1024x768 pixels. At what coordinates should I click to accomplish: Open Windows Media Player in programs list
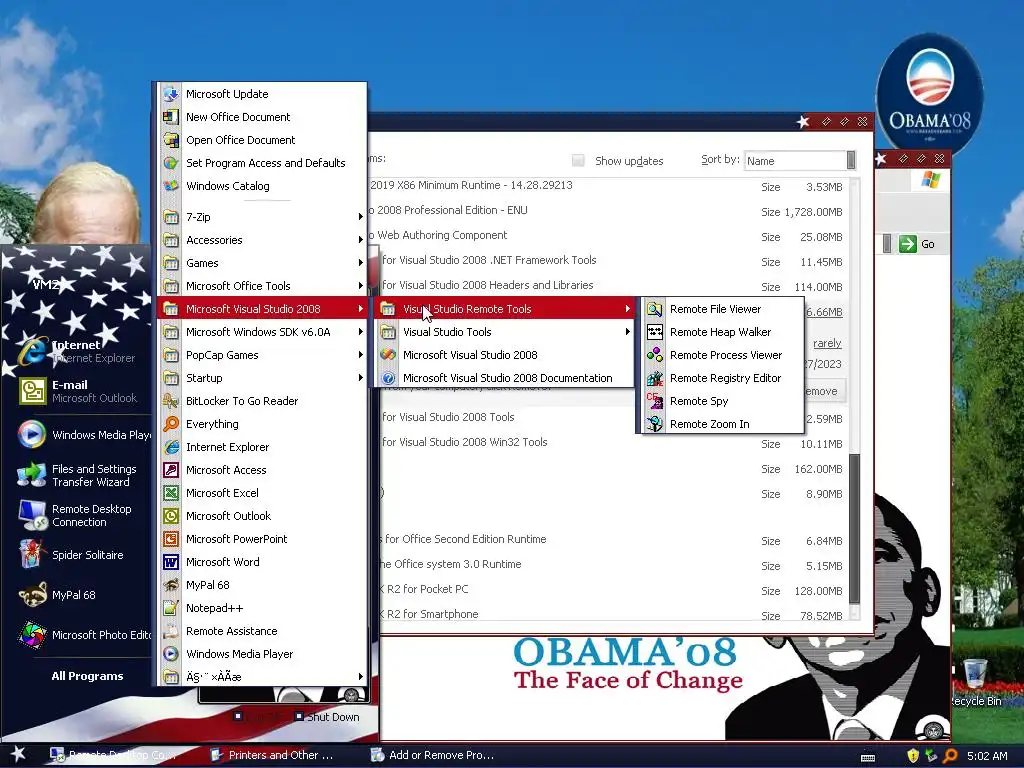[x=263, y=654]
